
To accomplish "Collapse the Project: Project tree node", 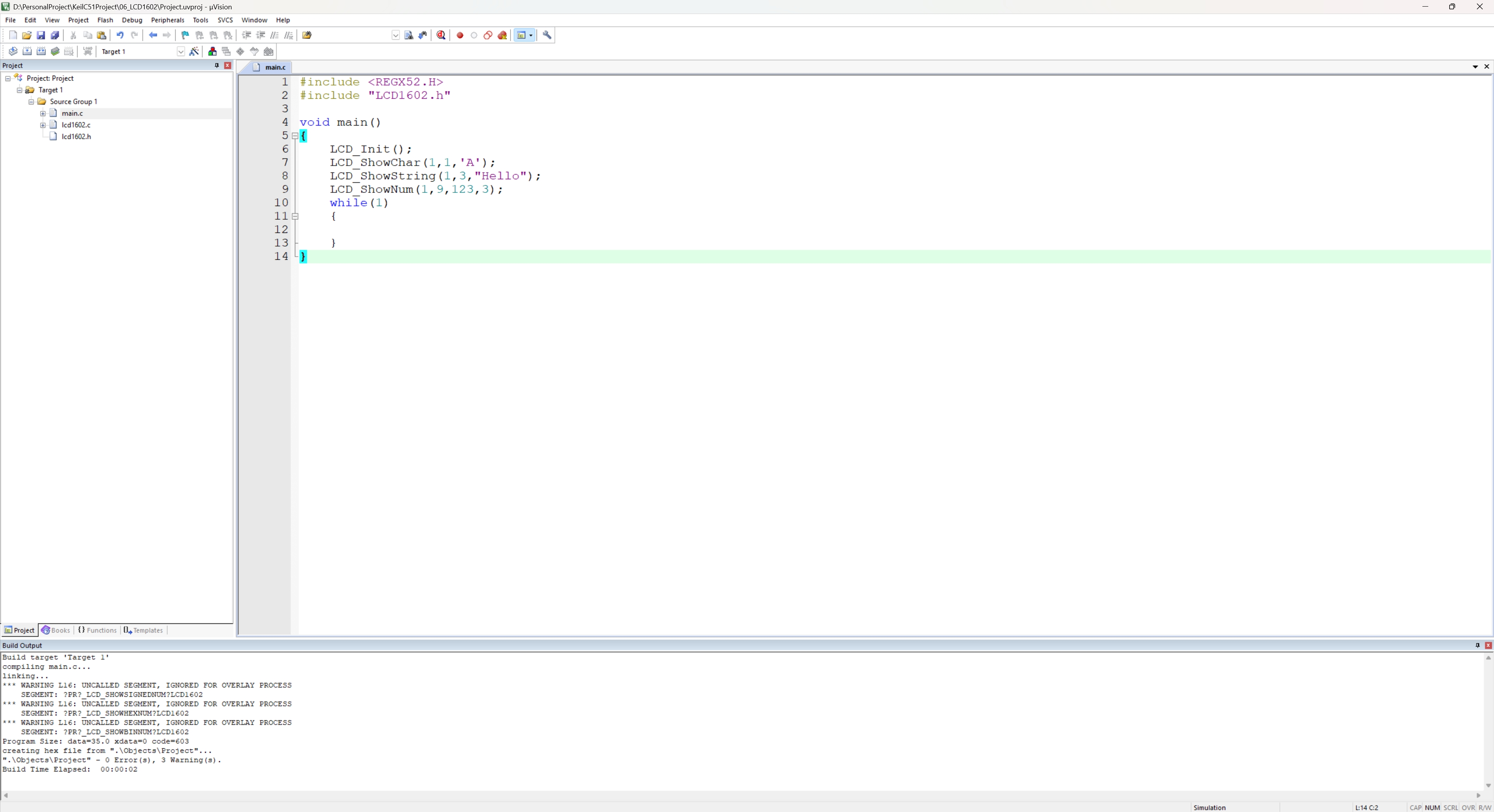I will click(x=8, y=78).
